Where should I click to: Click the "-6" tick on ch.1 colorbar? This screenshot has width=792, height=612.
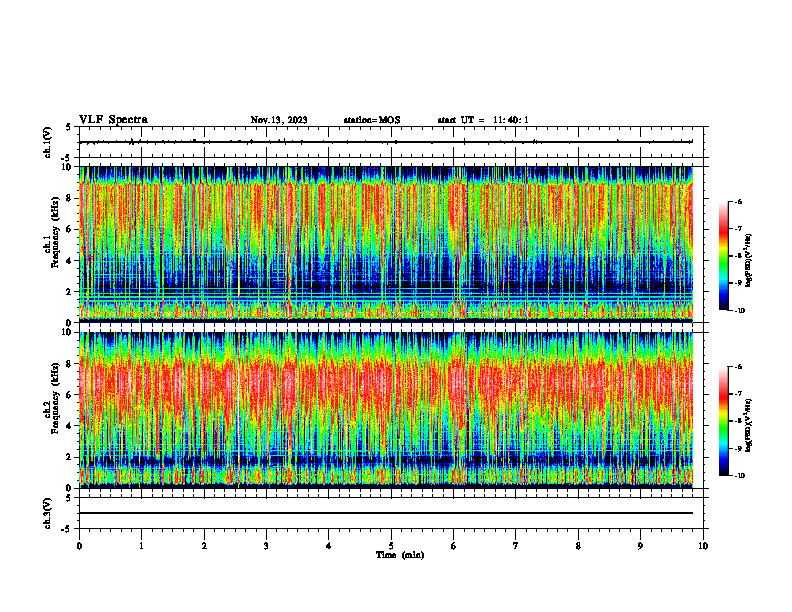pyautogui.click(x=738, y=202)
